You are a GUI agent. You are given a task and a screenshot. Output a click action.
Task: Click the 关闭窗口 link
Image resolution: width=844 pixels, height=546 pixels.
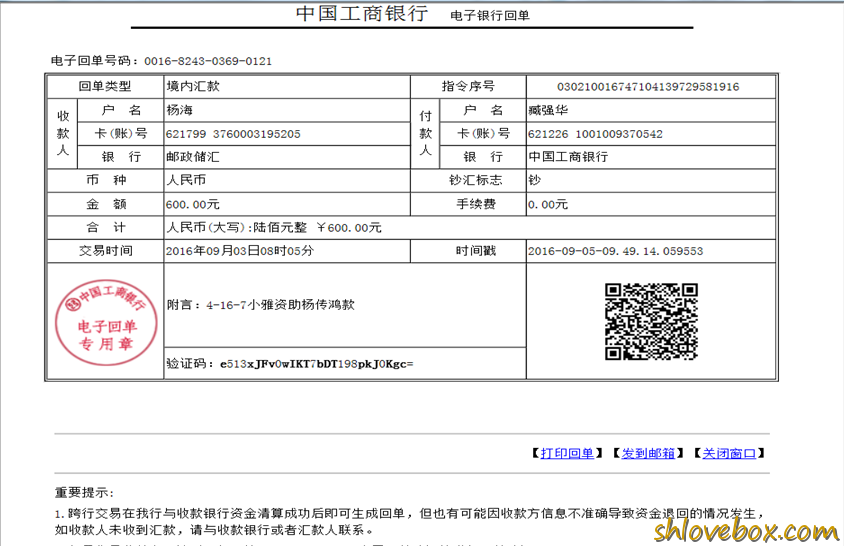coord(729,453)
